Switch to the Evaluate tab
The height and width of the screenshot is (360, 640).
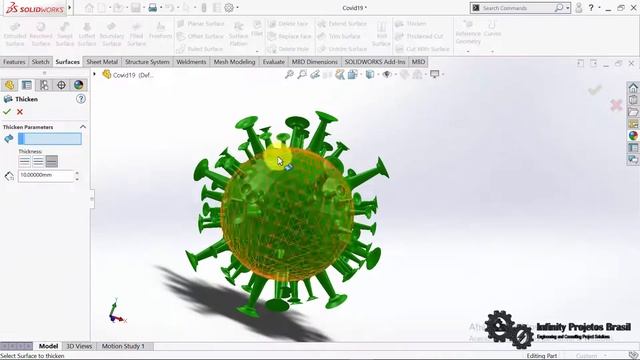click(273, 62)
